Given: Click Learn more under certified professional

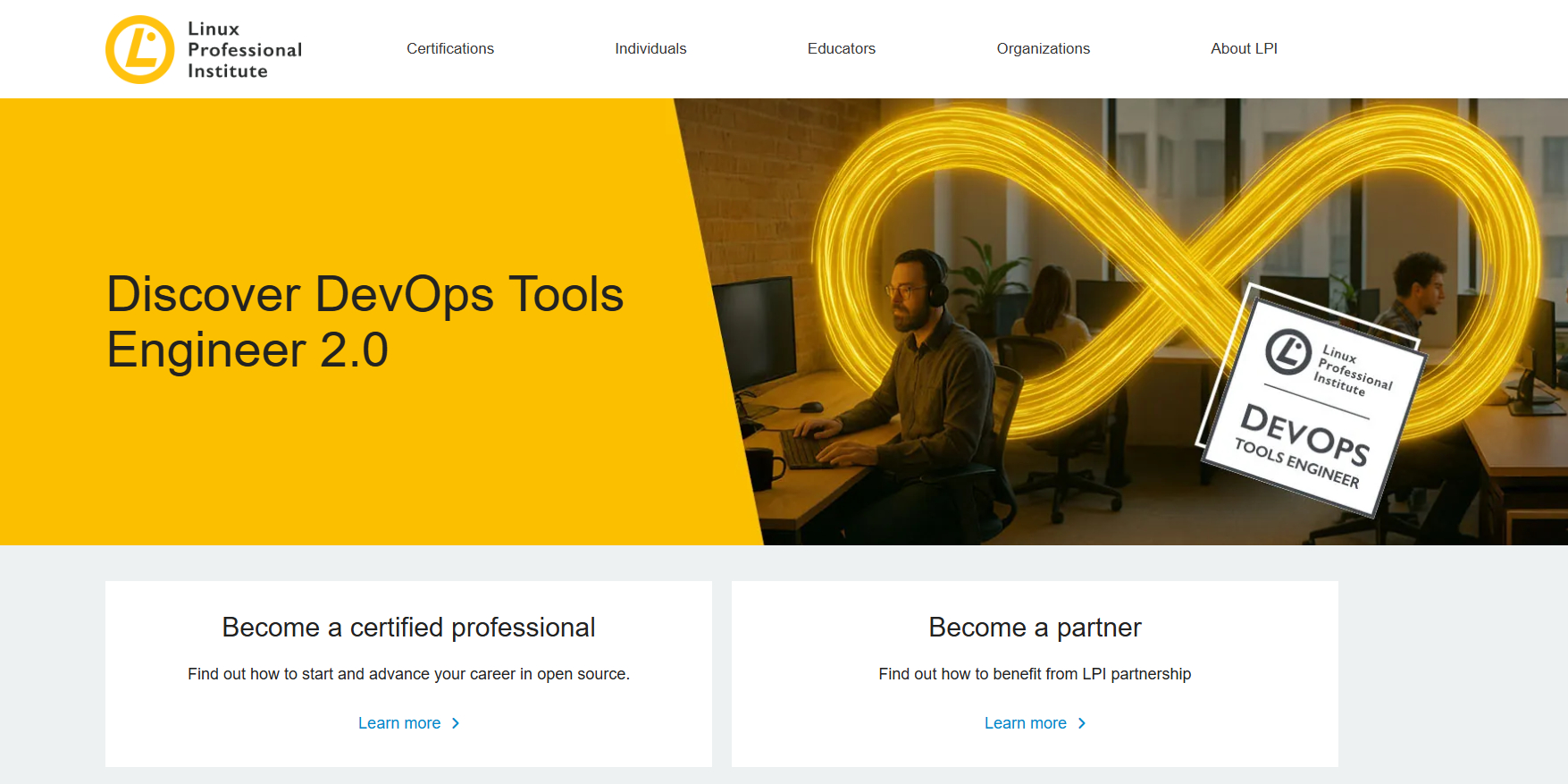Looking at the screenshot, I should pyautogui.click(x=399, y=723).
